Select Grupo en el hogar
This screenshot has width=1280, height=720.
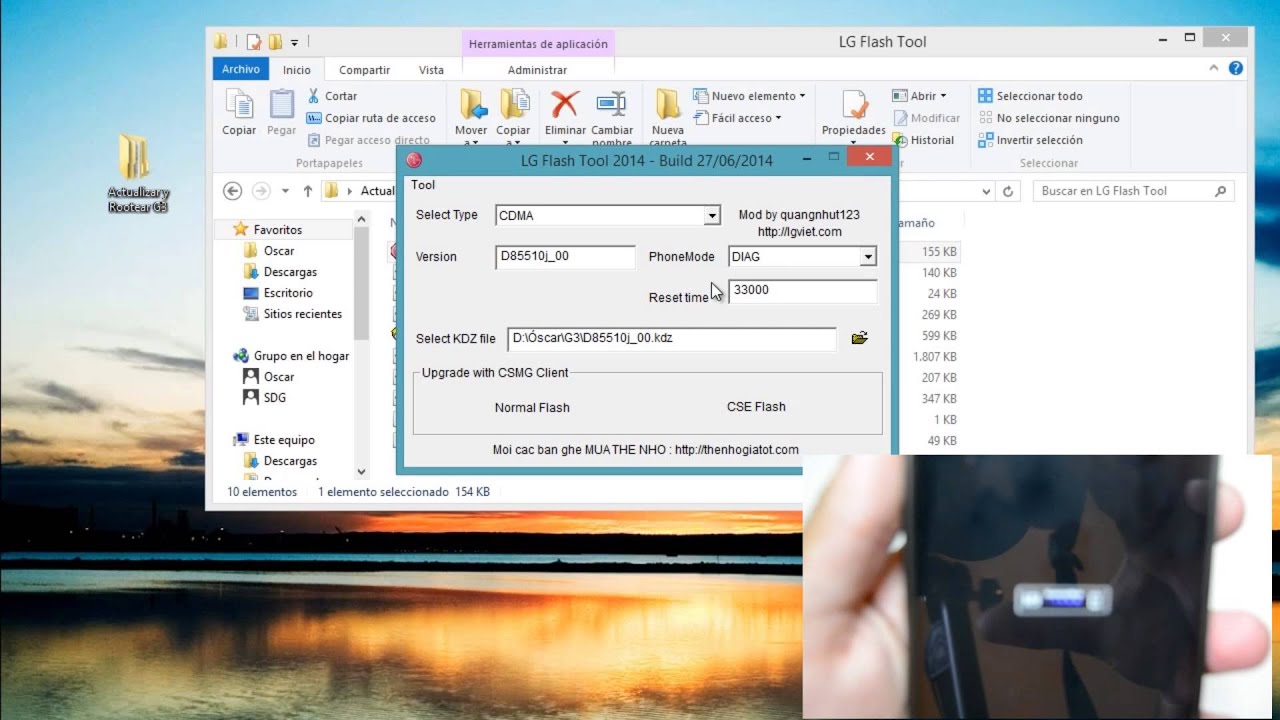click(x=291, y=356)
